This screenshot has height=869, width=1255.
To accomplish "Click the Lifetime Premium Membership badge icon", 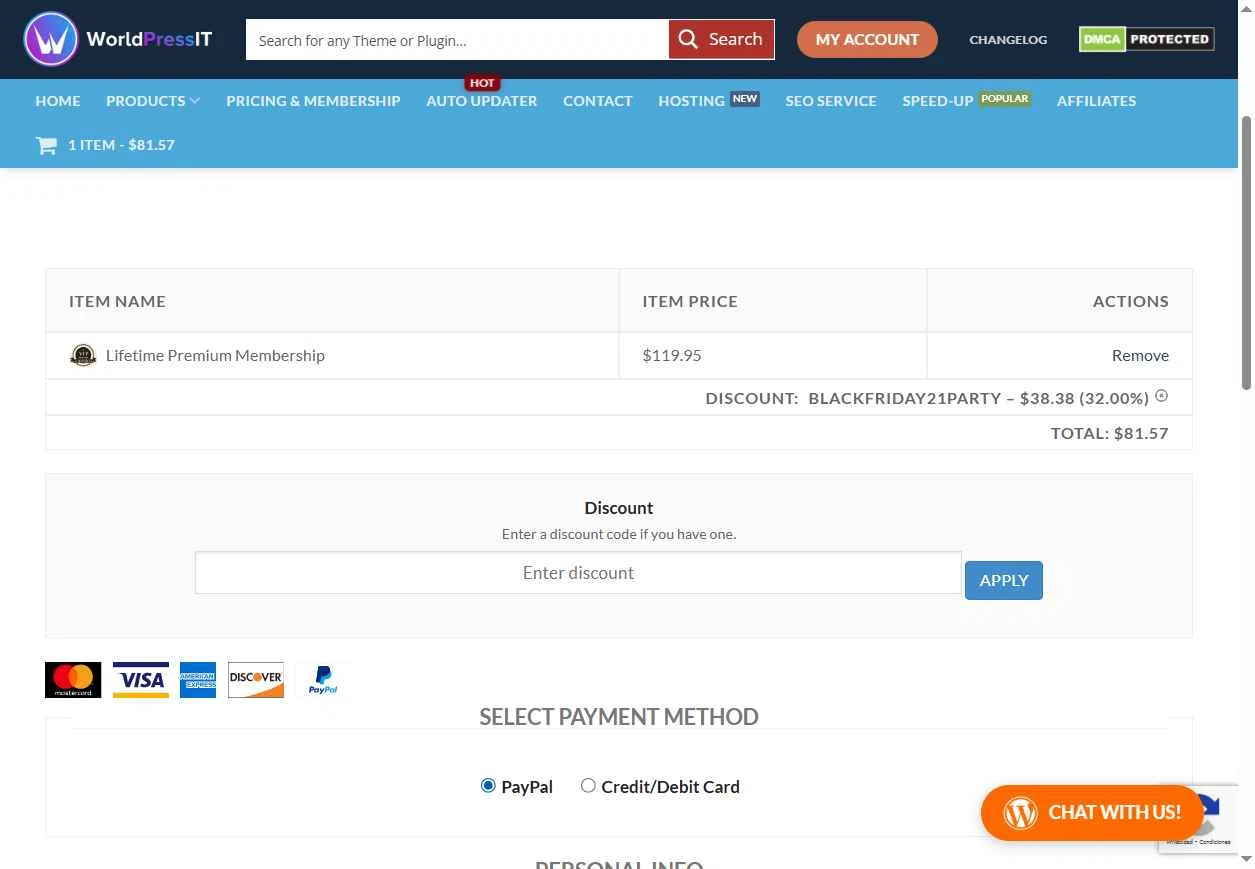I will pos(83,355).
